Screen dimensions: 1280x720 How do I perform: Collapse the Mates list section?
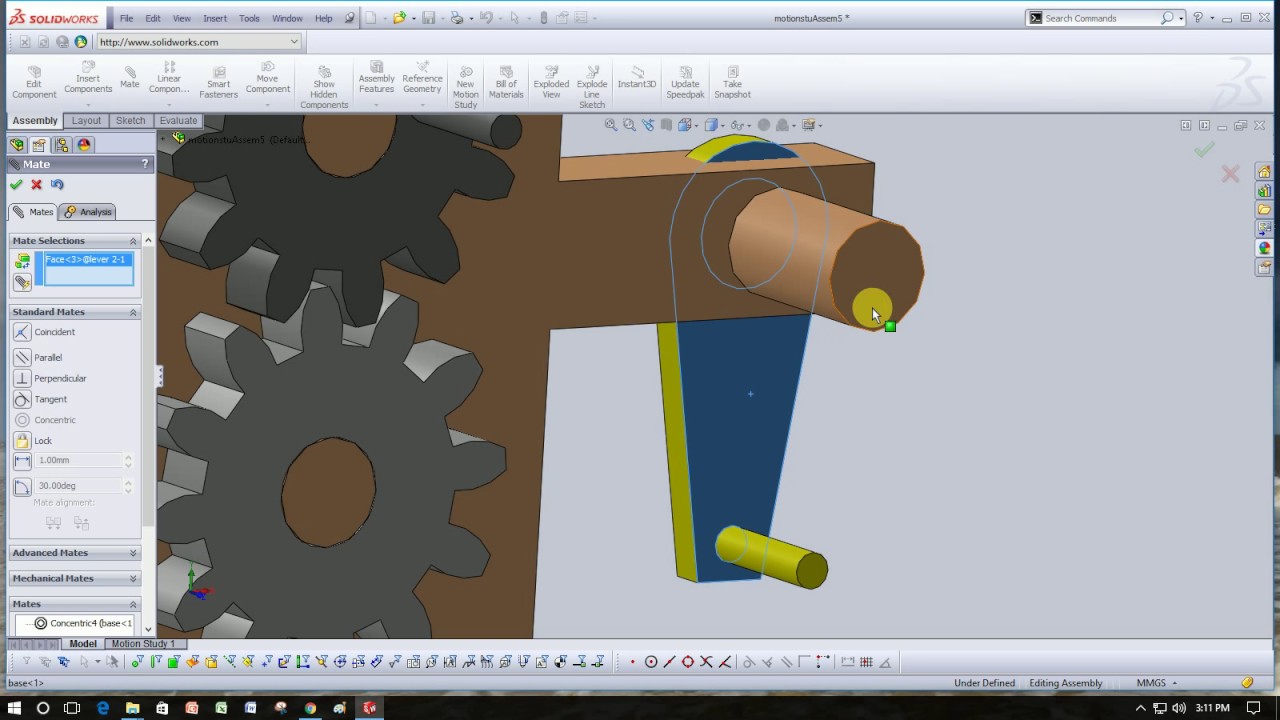(x=133, y=605)
